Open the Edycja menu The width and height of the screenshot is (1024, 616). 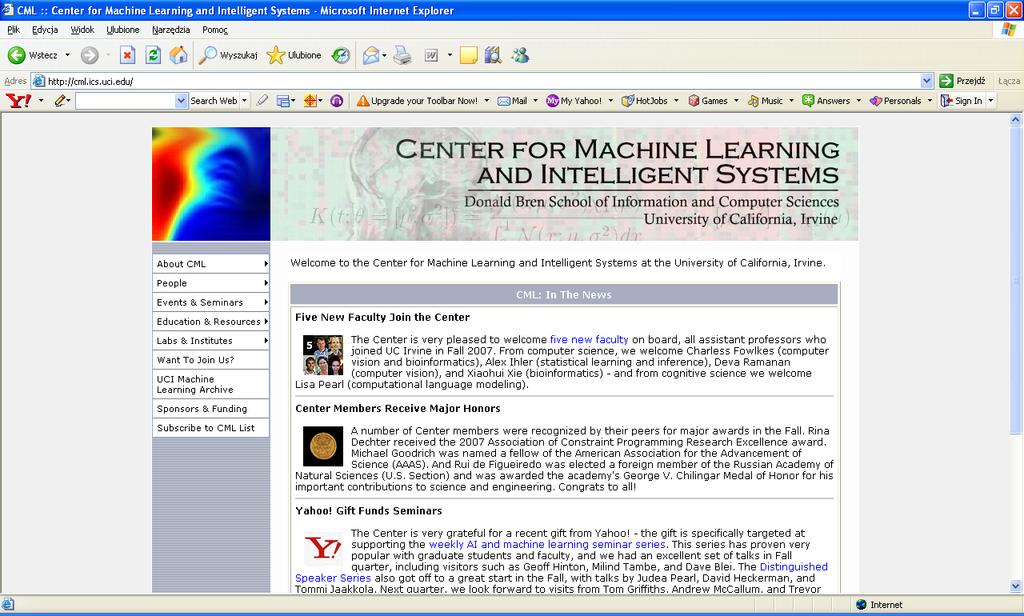point(45,29)
